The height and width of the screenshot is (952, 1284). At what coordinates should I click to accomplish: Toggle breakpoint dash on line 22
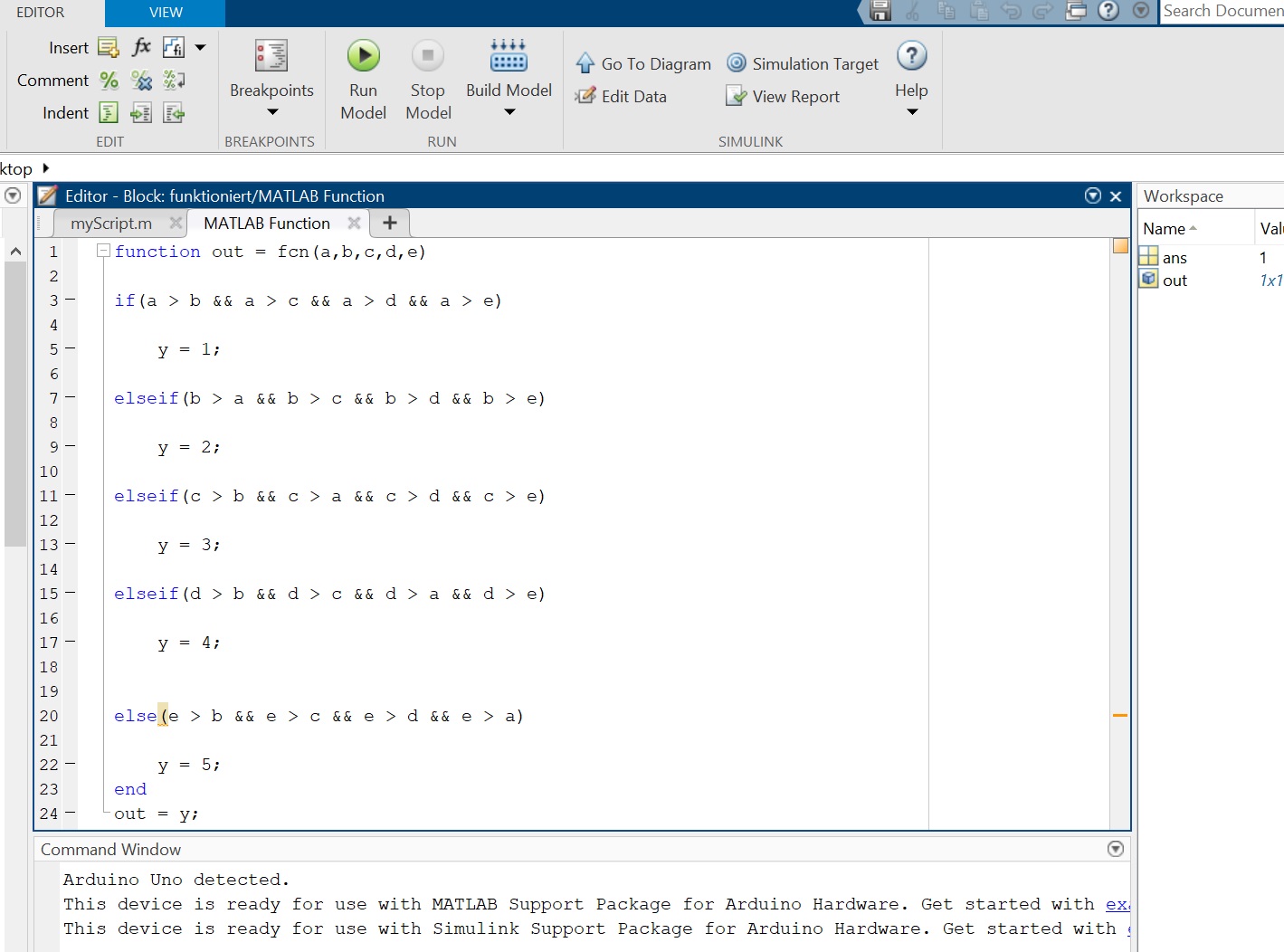tap(71, 764)
